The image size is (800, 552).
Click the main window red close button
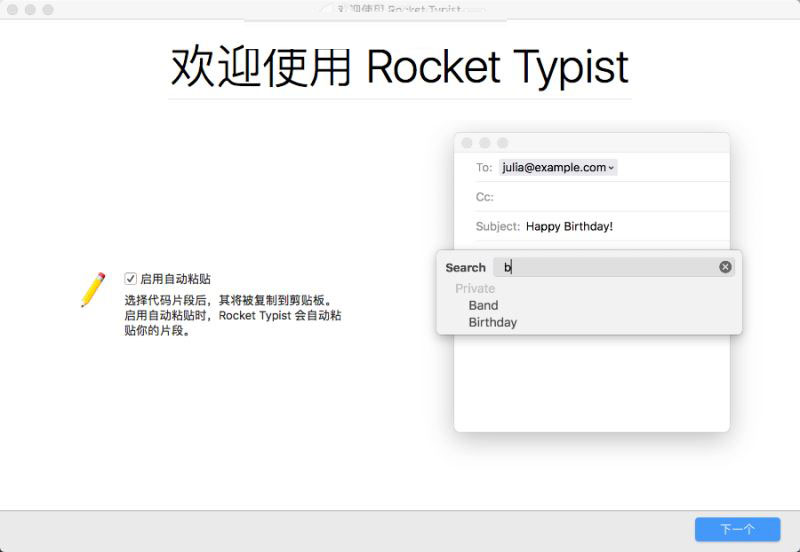tap(12, 9)
